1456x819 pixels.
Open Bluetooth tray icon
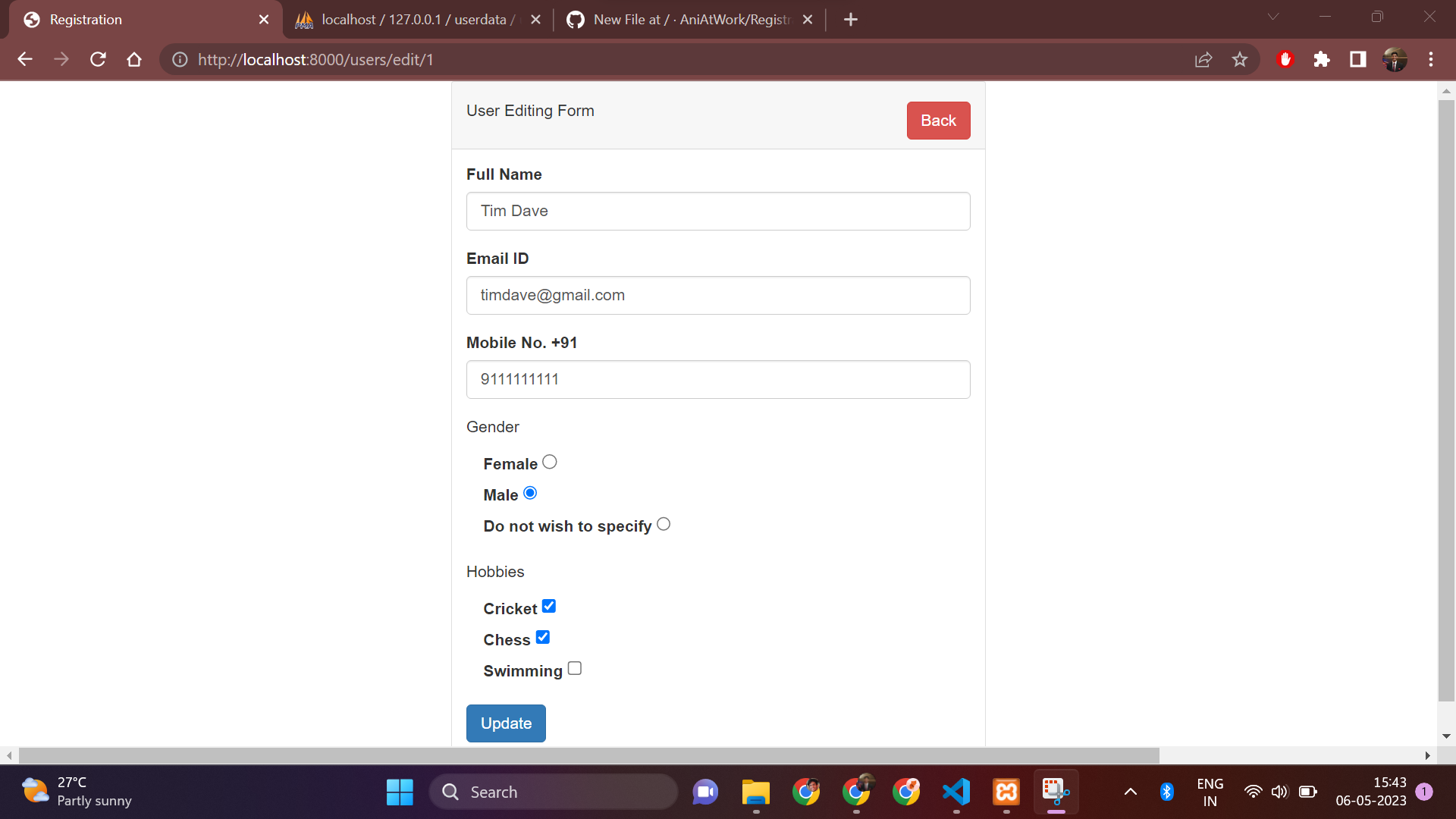pyautogui.click(x=1167, y=792)
